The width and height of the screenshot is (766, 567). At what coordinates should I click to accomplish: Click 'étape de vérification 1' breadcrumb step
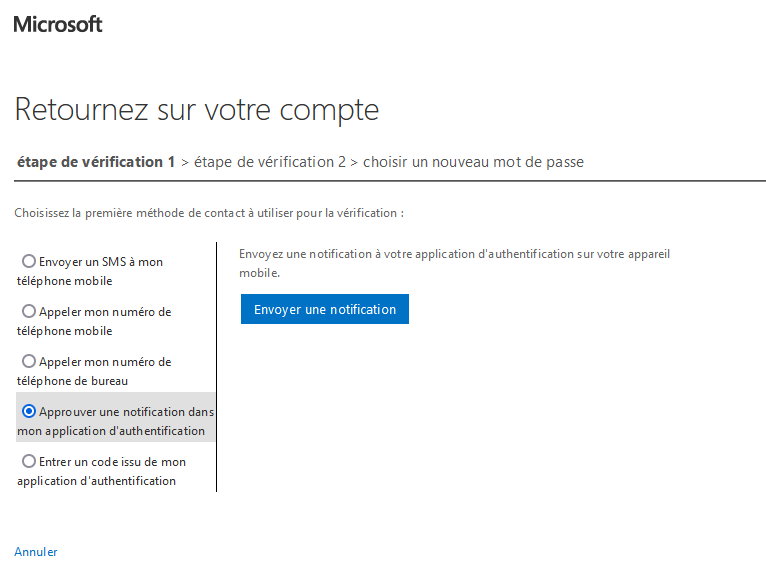pos(96,162)
